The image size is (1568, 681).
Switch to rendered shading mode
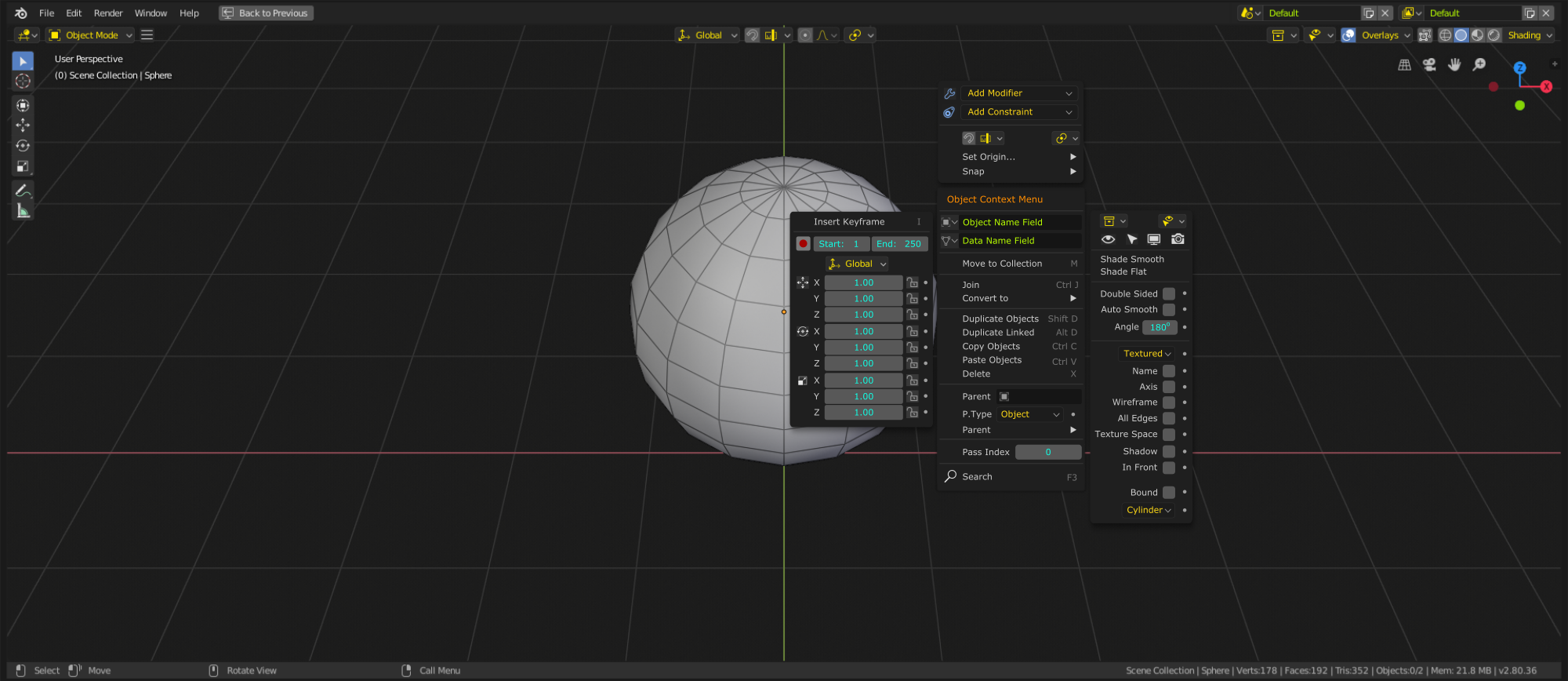1494,35
